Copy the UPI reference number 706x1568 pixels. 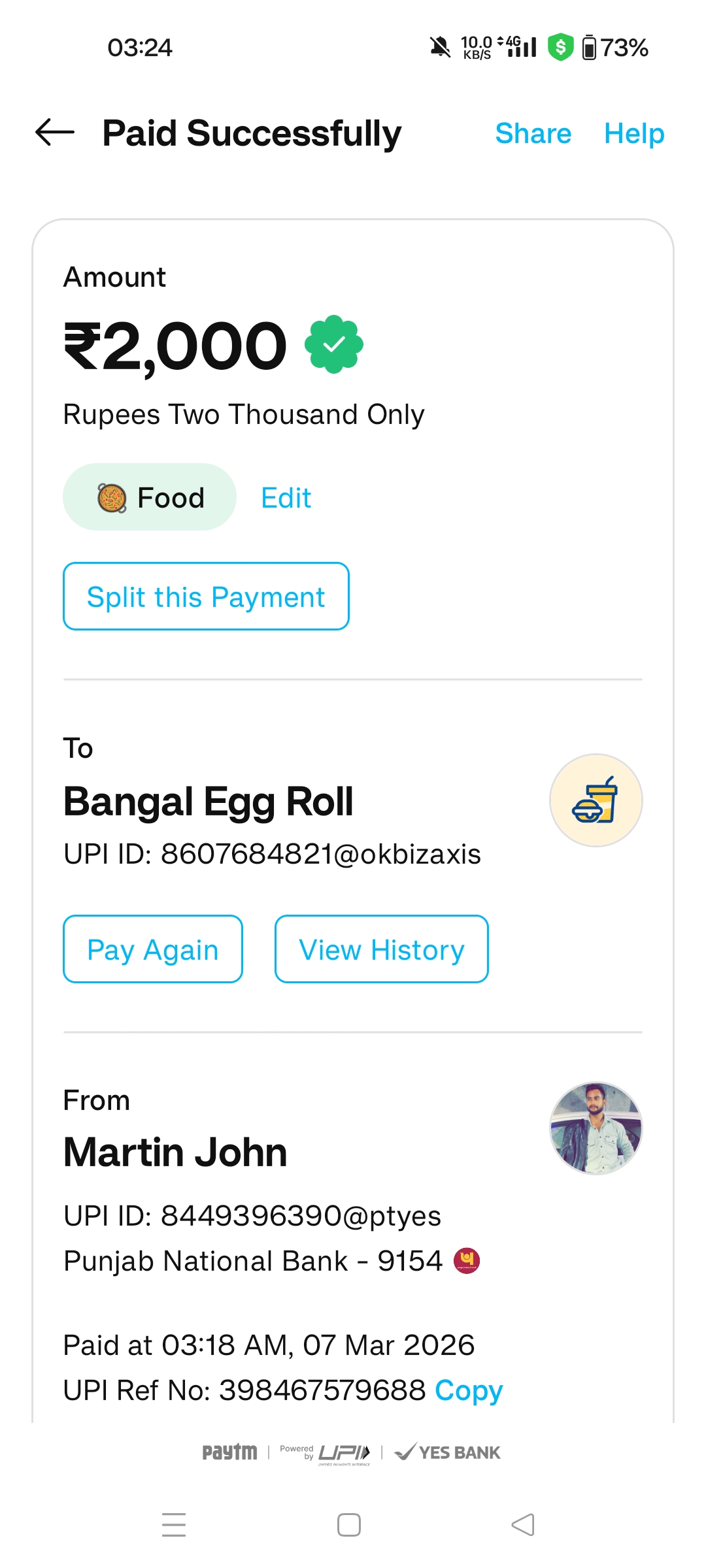point(469,1390)
